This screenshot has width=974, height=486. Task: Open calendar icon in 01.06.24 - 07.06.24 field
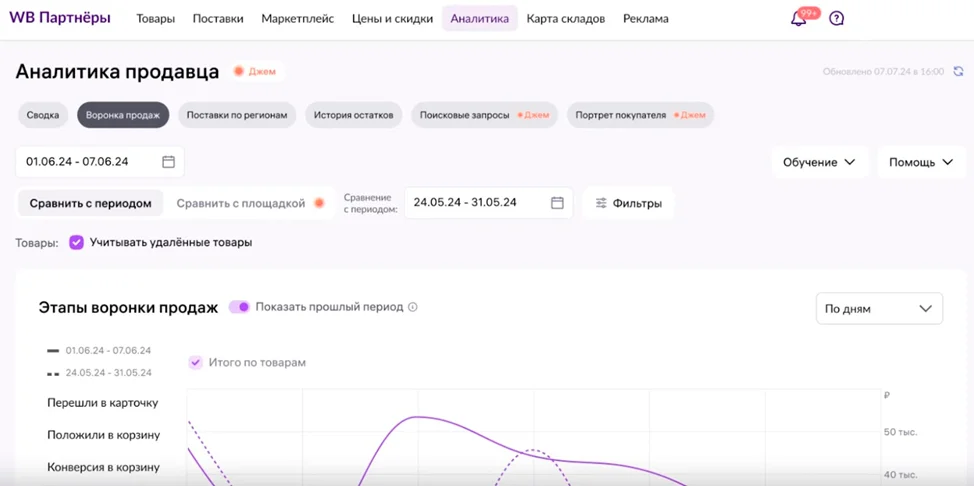[168, 162]
